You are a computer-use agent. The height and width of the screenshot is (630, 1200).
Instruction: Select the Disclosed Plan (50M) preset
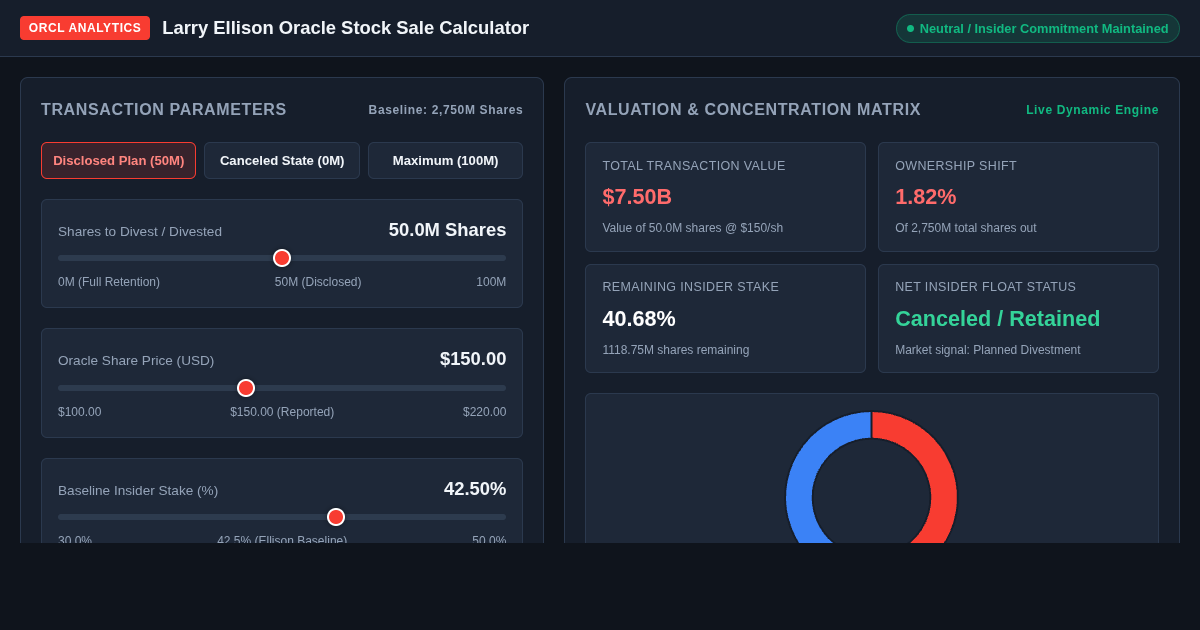(x=118, y=160)
